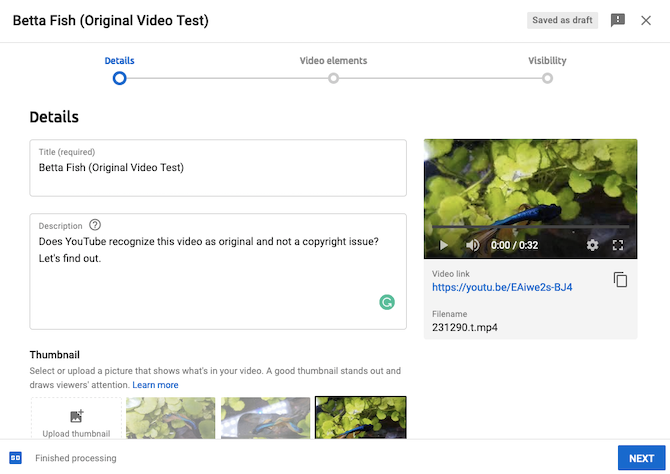
Task: Mute the video preview volume
Action: click(x=472, y=245)
